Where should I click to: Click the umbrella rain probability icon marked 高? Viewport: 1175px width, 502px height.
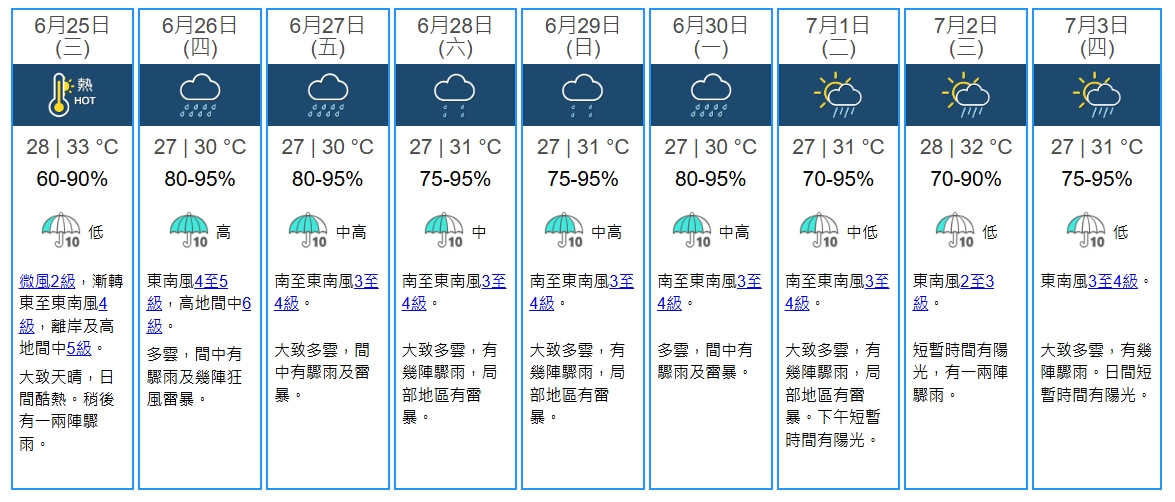[x=190, y=231]
